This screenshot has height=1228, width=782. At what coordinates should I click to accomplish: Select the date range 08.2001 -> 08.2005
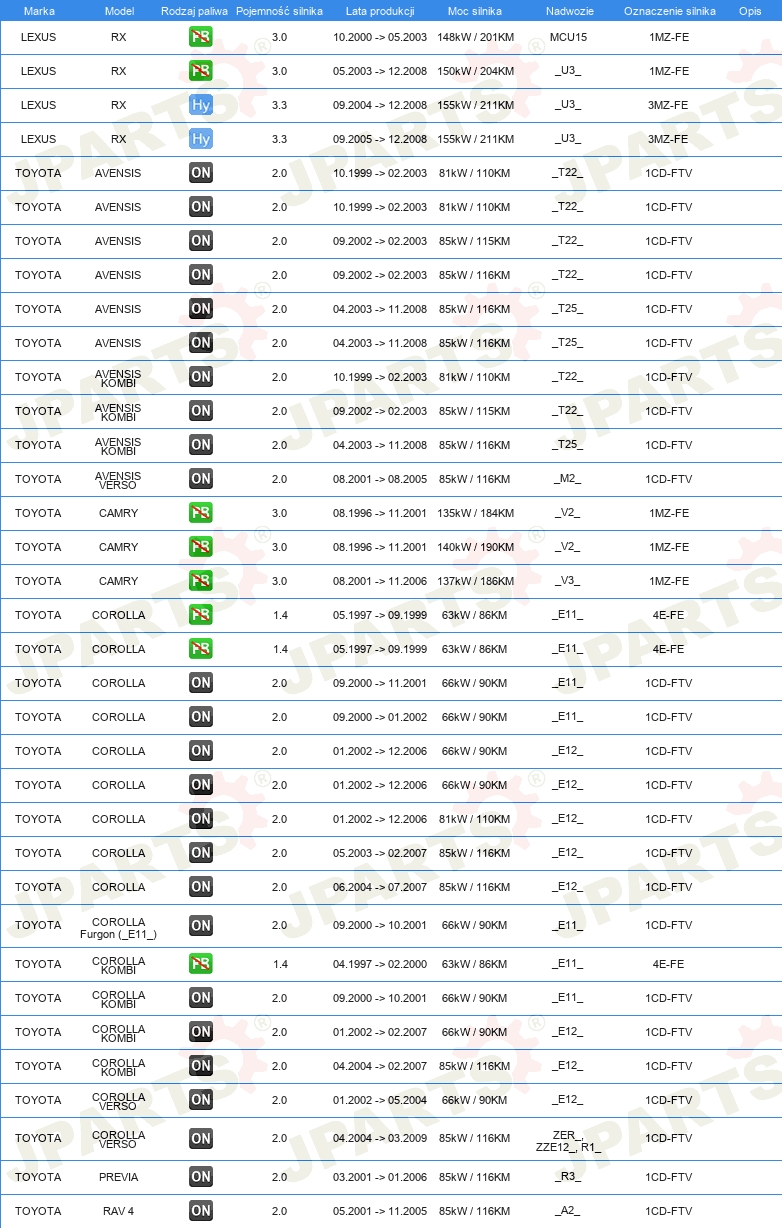click(380, 479)
